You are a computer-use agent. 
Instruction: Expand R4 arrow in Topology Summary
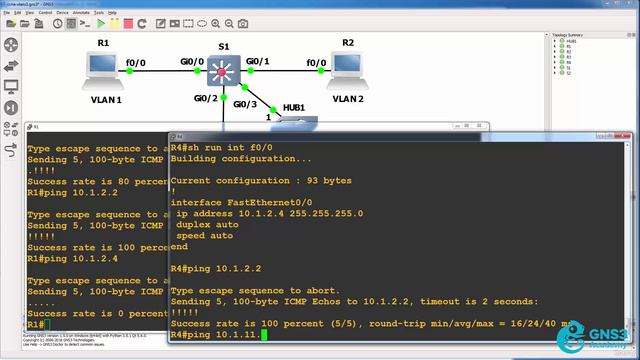coord(555,62)
